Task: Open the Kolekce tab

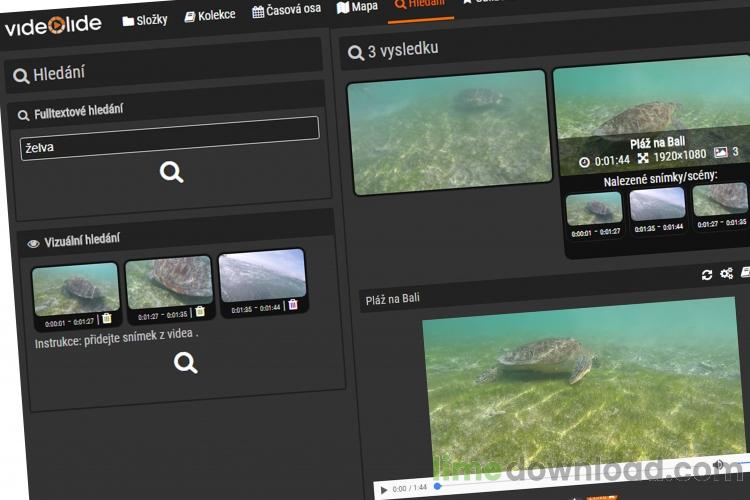Action: coord(210,16)
